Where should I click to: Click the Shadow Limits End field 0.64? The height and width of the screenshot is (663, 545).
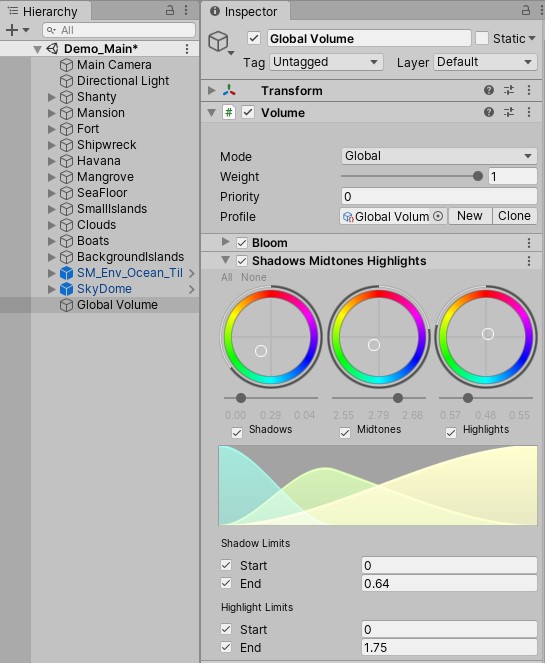click(449, 584)
